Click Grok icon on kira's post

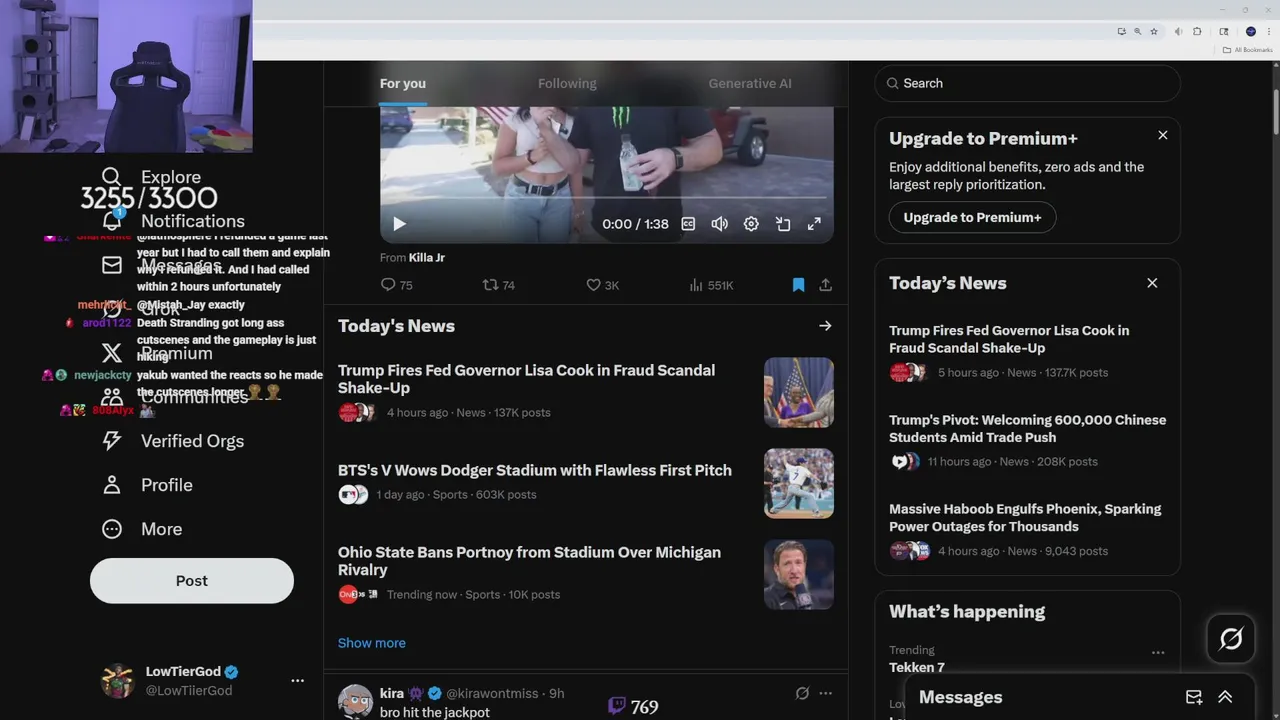coord(801,693)
